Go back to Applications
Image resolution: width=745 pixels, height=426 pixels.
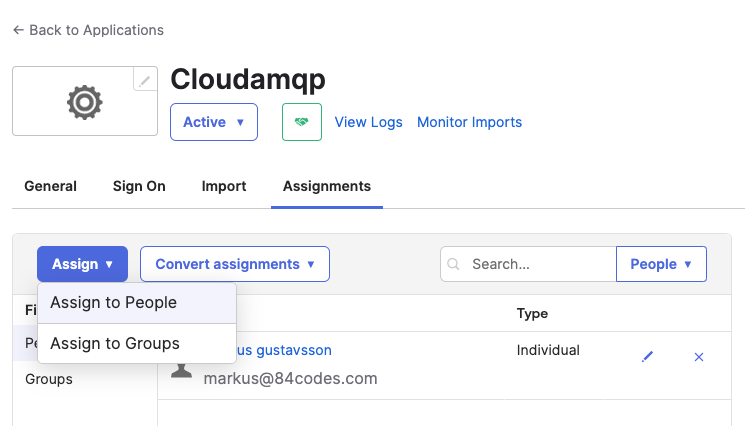88,30
